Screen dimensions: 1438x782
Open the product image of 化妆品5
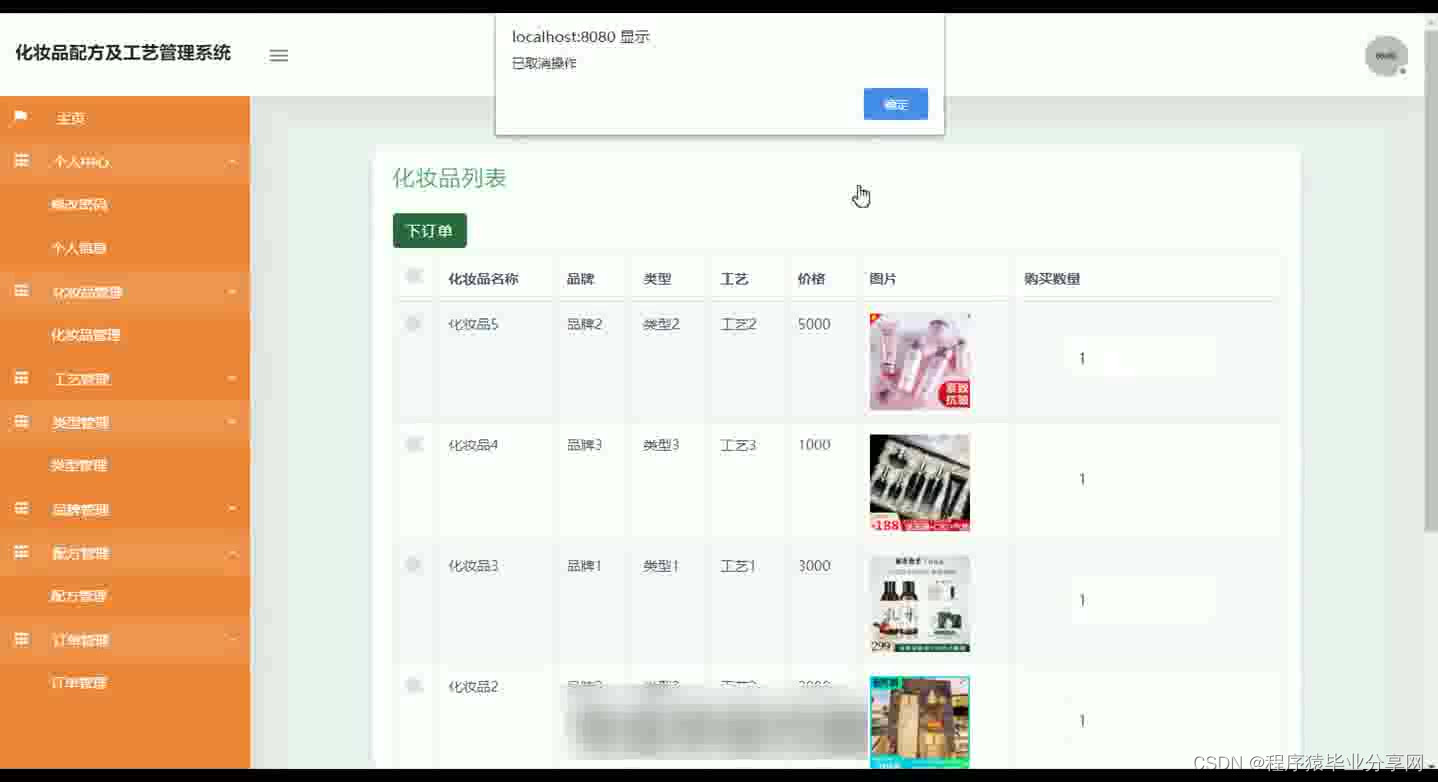click(x=920, y=361)
